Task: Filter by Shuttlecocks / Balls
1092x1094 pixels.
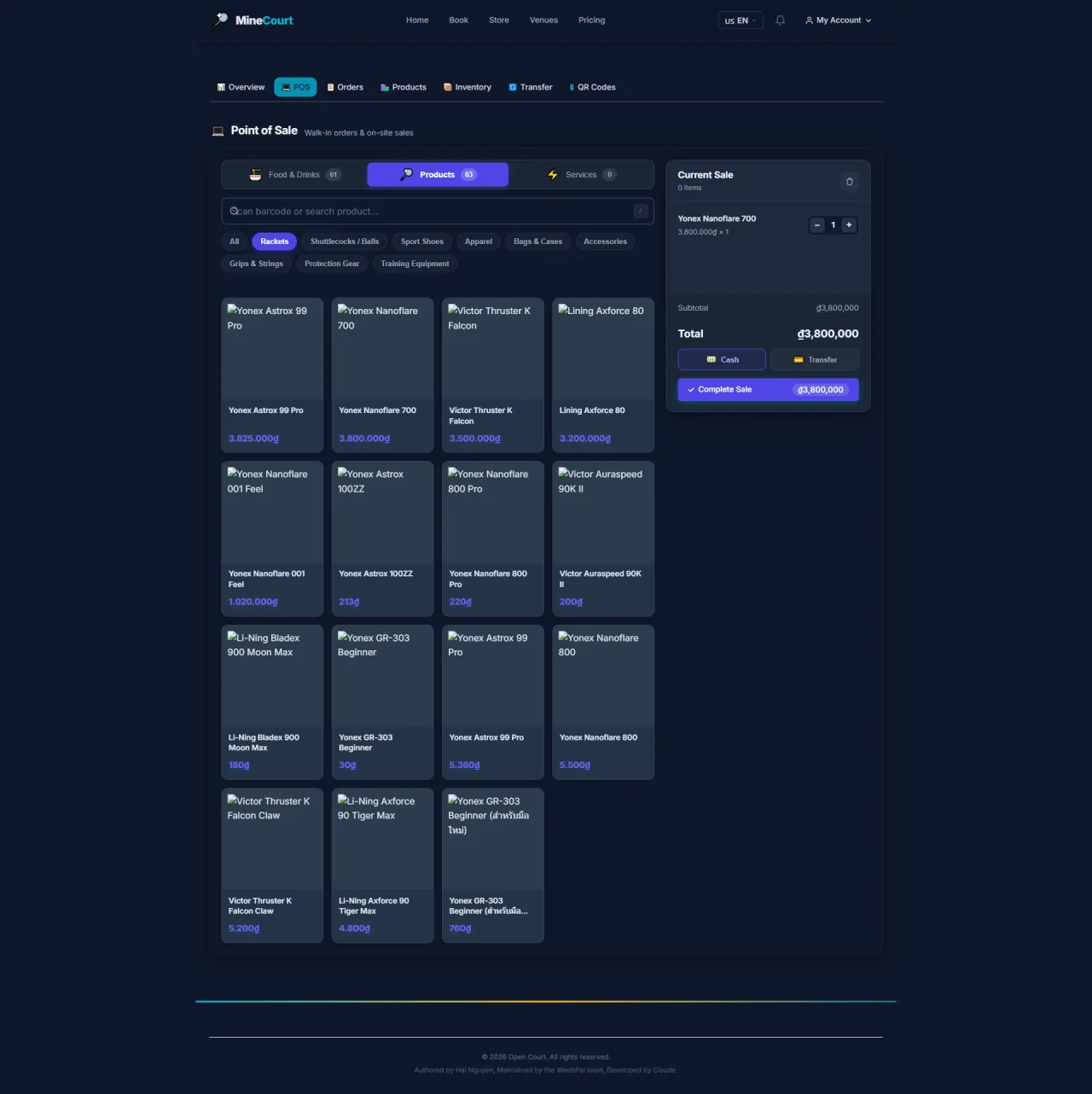Action: [x=345, y=241]
